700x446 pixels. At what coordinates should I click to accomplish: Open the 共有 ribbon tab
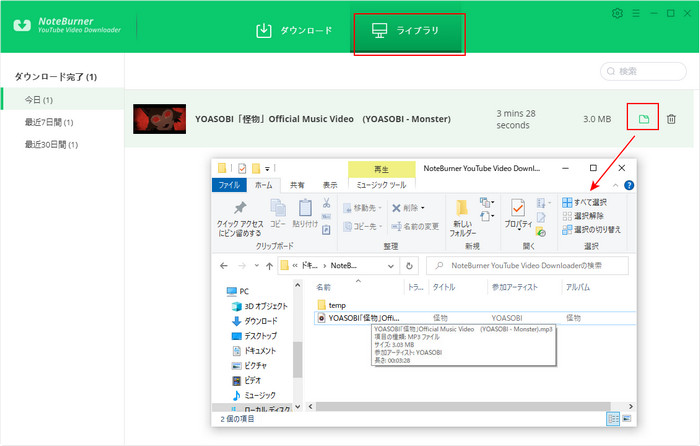297,185
